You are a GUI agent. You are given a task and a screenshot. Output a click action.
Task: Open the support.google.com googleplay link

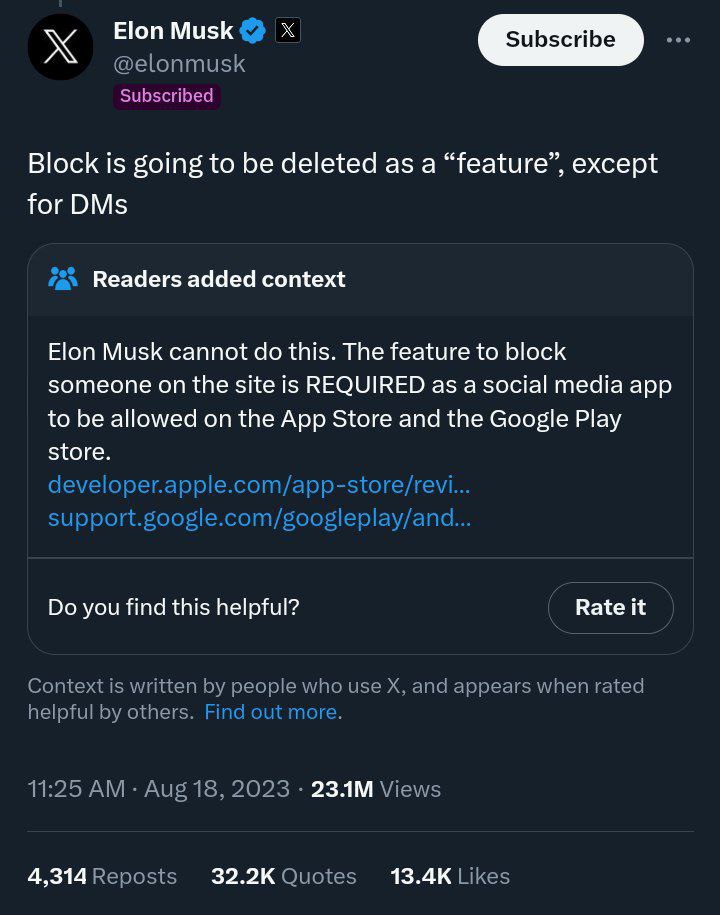pos(260,518)
